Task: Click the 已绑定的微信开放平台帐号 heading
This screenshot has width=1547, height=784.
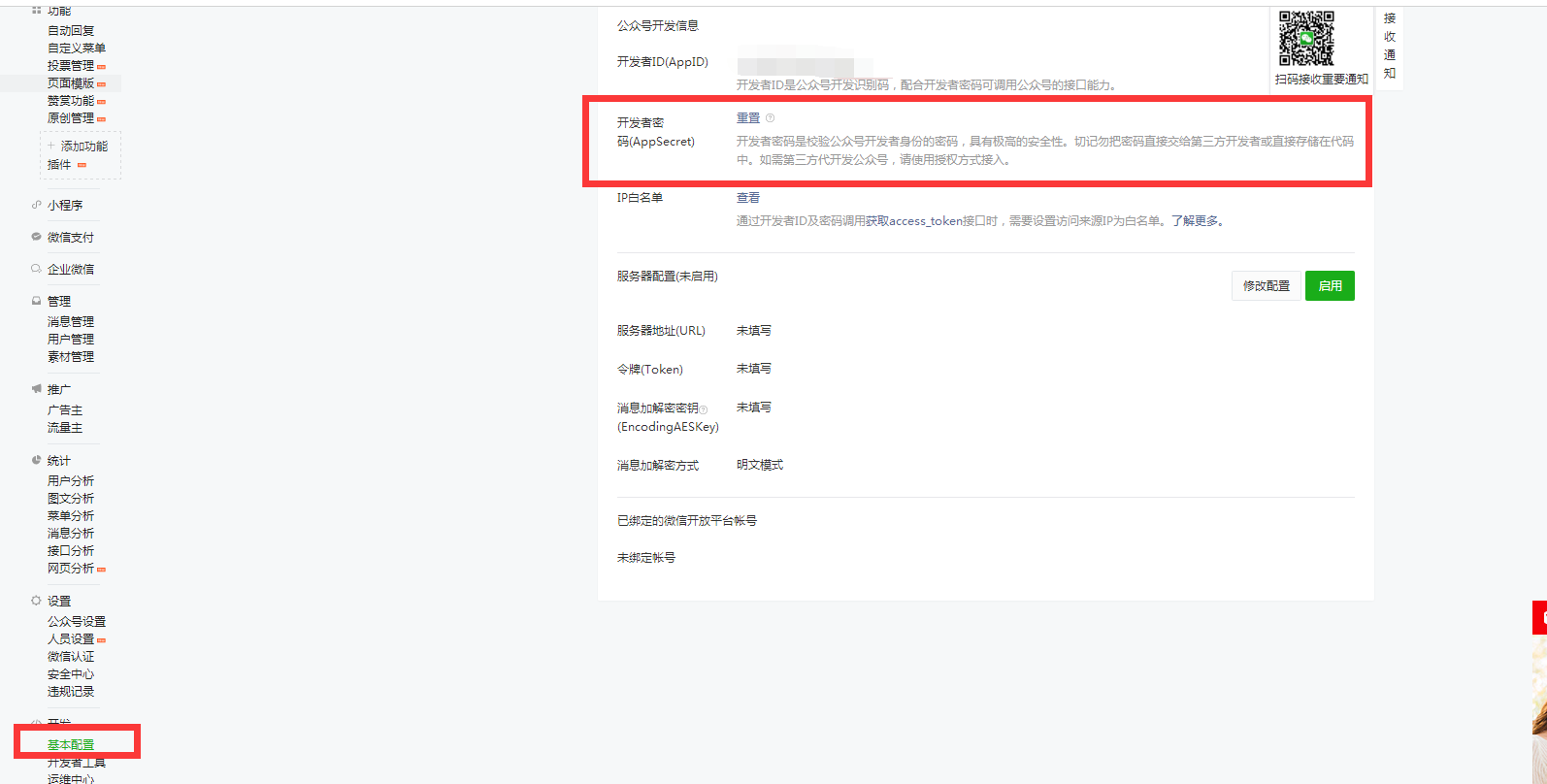Action: point(687,521)
